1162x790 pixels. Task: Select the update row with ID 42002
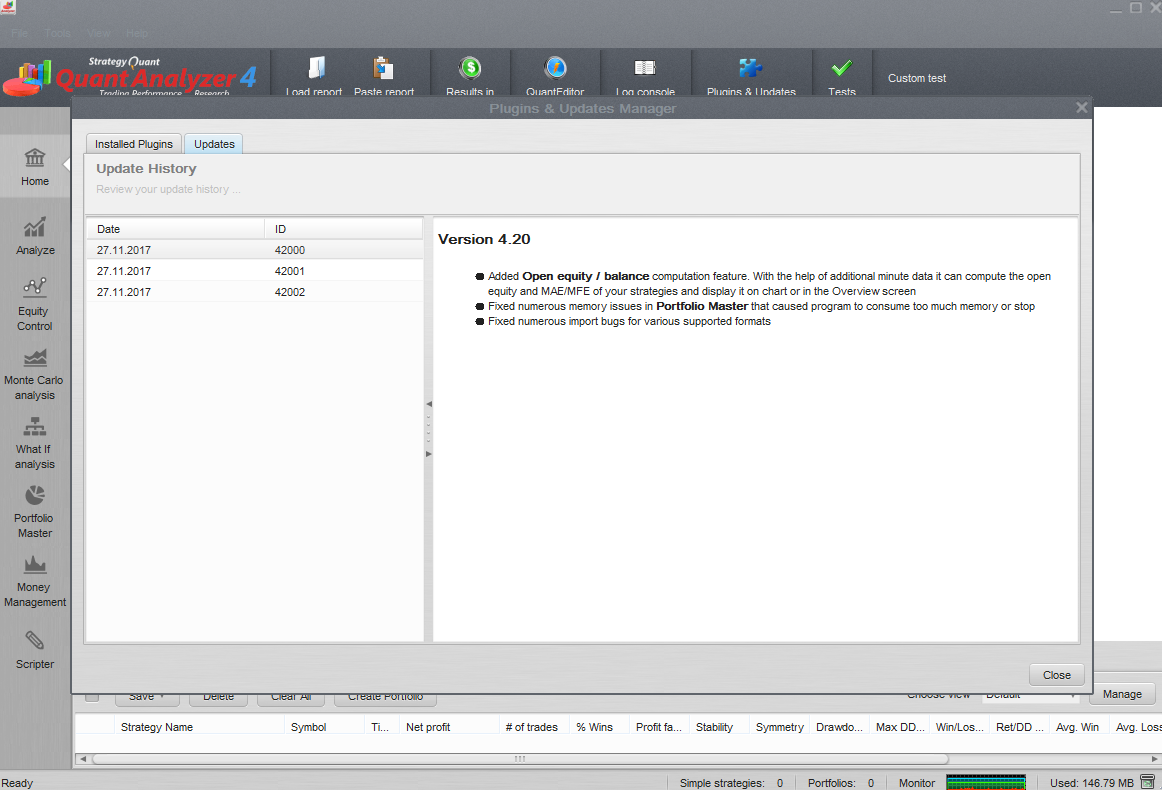(254, 292)
